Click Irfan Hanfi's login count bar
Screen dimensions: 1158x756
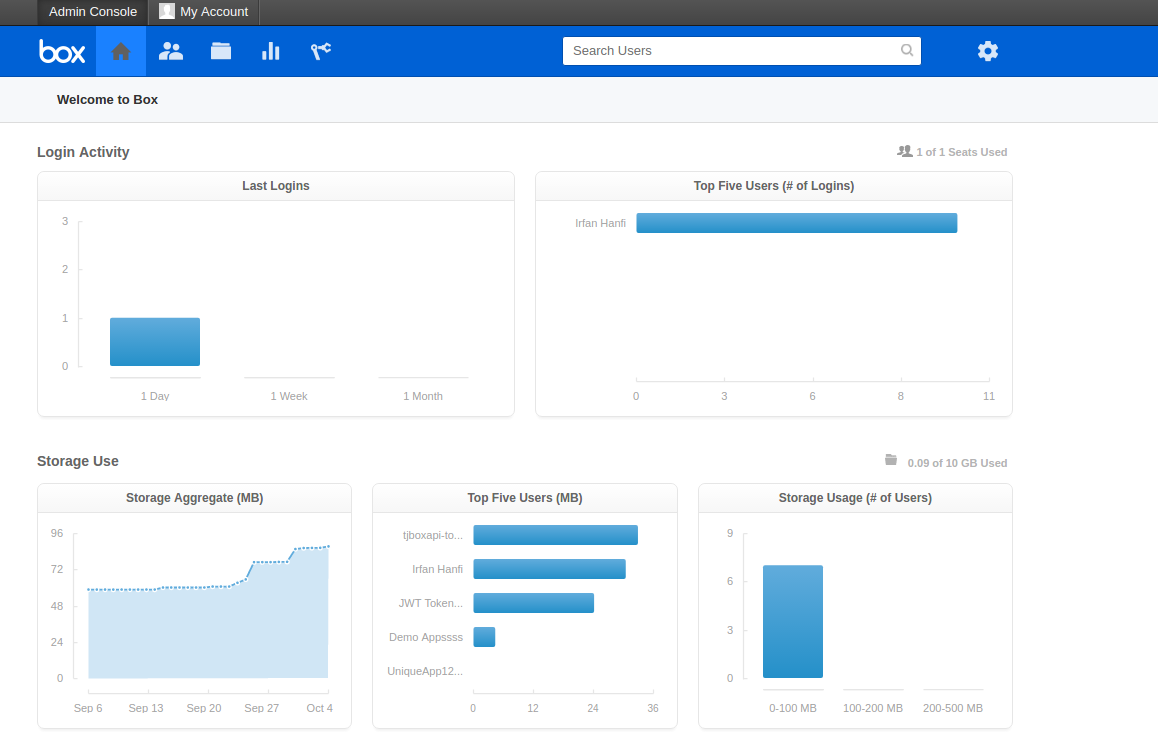[796, 223]
